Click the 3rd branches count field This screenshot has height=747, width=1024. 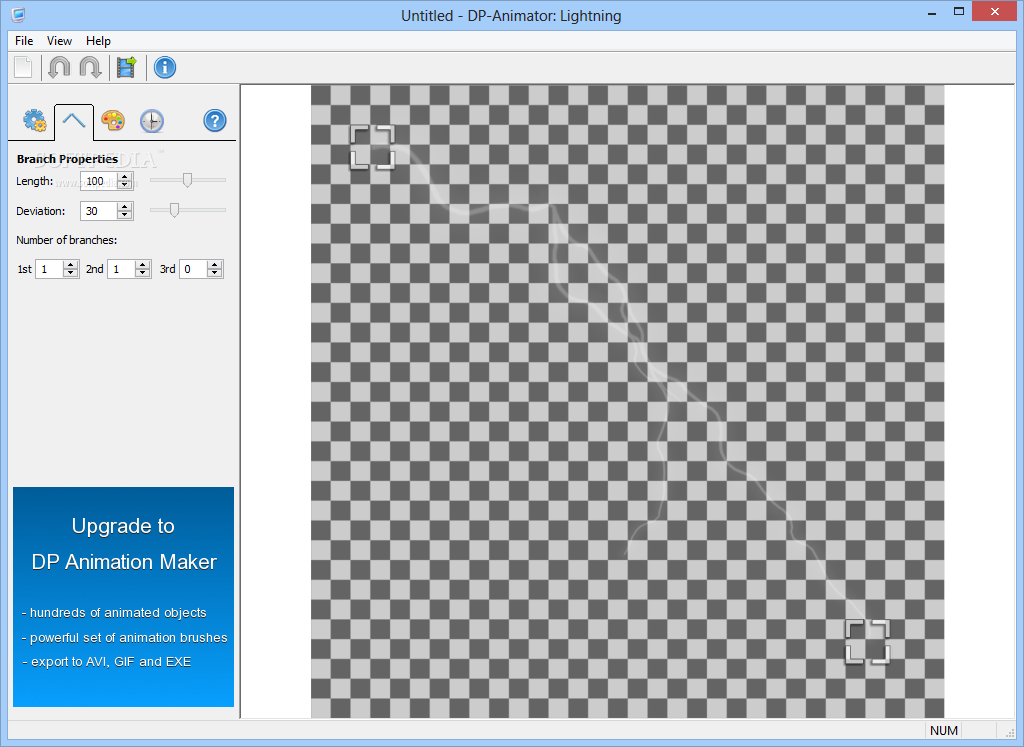(193, 269)
